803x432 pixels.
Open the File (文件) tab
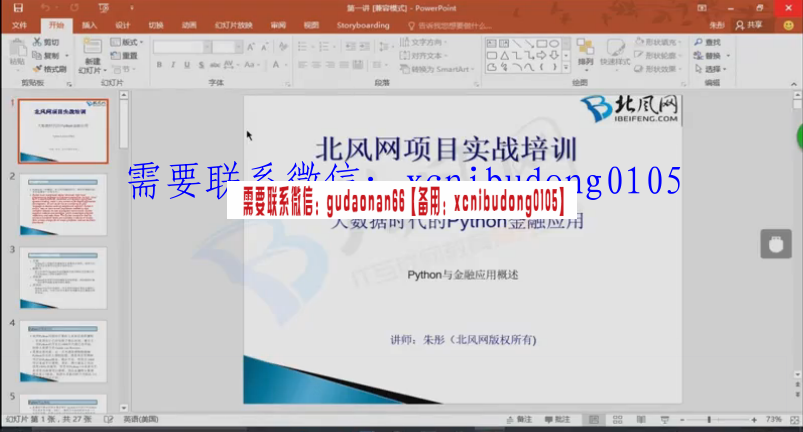click(x=19, y=25)
